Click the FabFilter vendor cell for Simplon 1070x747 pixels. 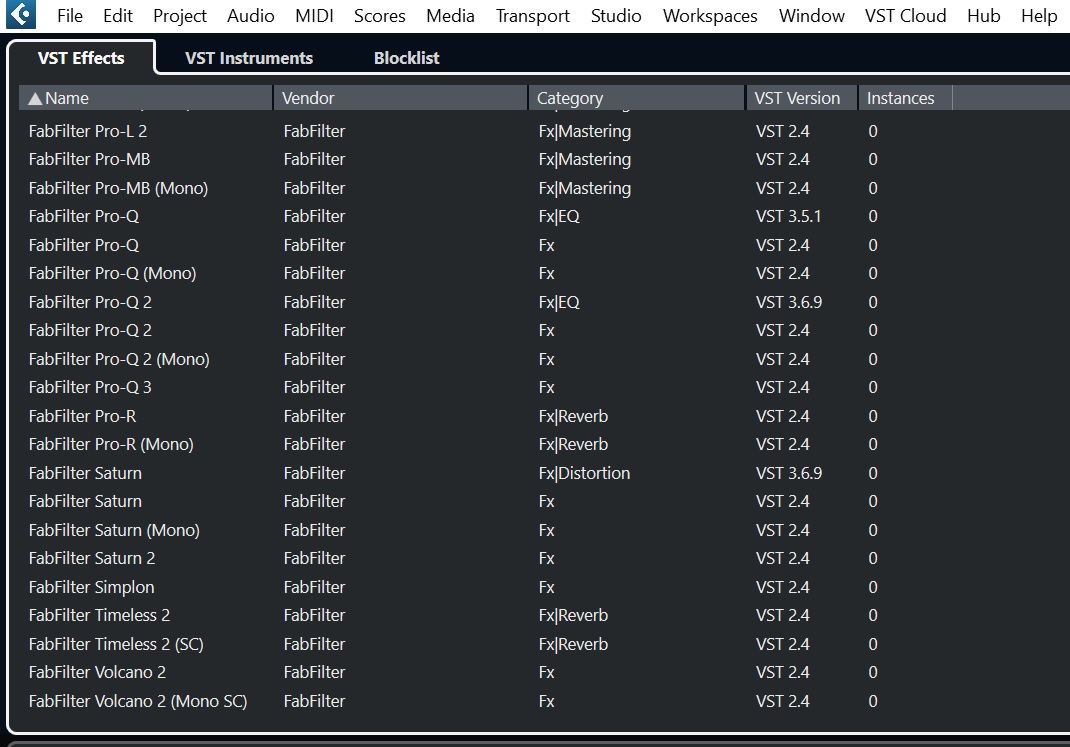314,587
